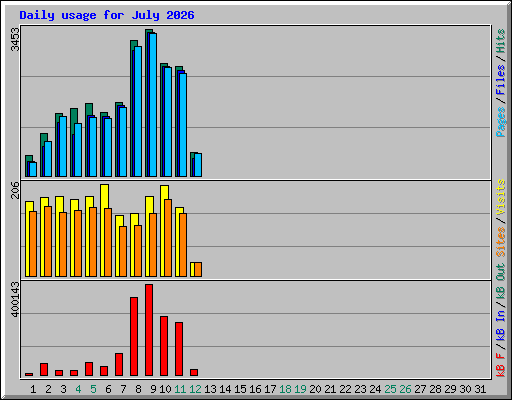
Task: Click day 28 on the x-axis
Action: (x=435, y=389)
